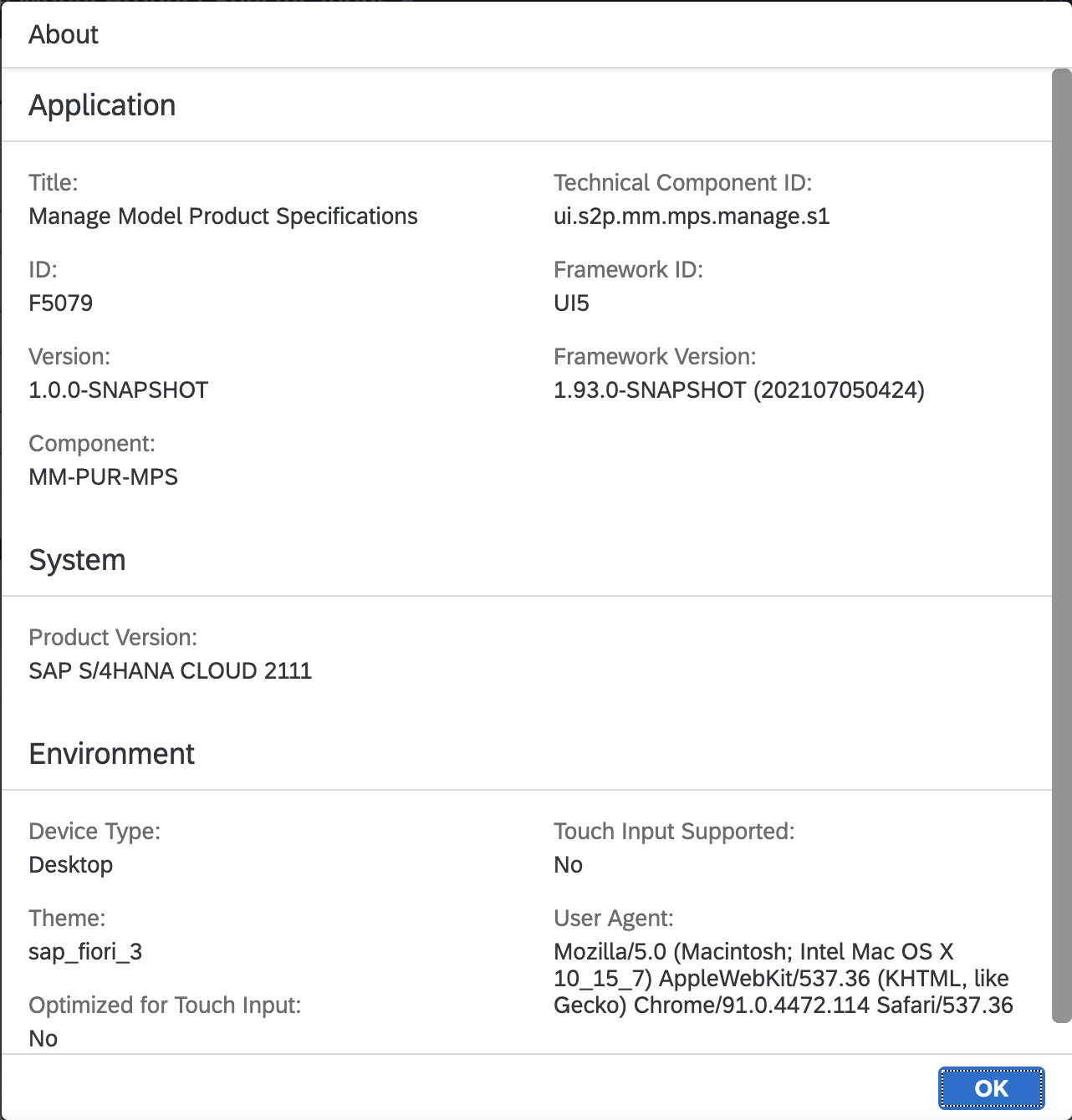Click the 'About' dialog title

coord(64,34)
